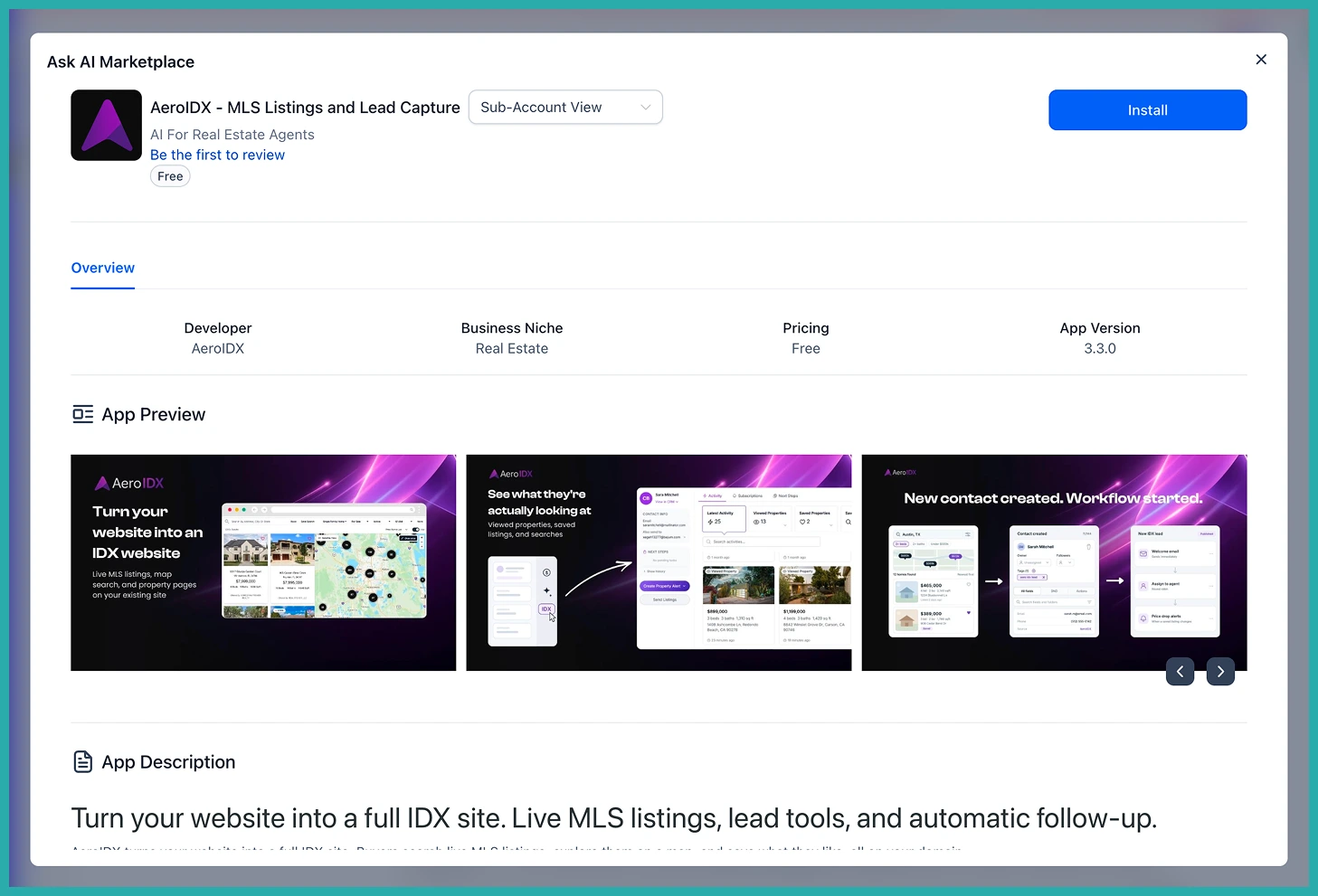Click the Real Estate business niche value

[512, 348]
